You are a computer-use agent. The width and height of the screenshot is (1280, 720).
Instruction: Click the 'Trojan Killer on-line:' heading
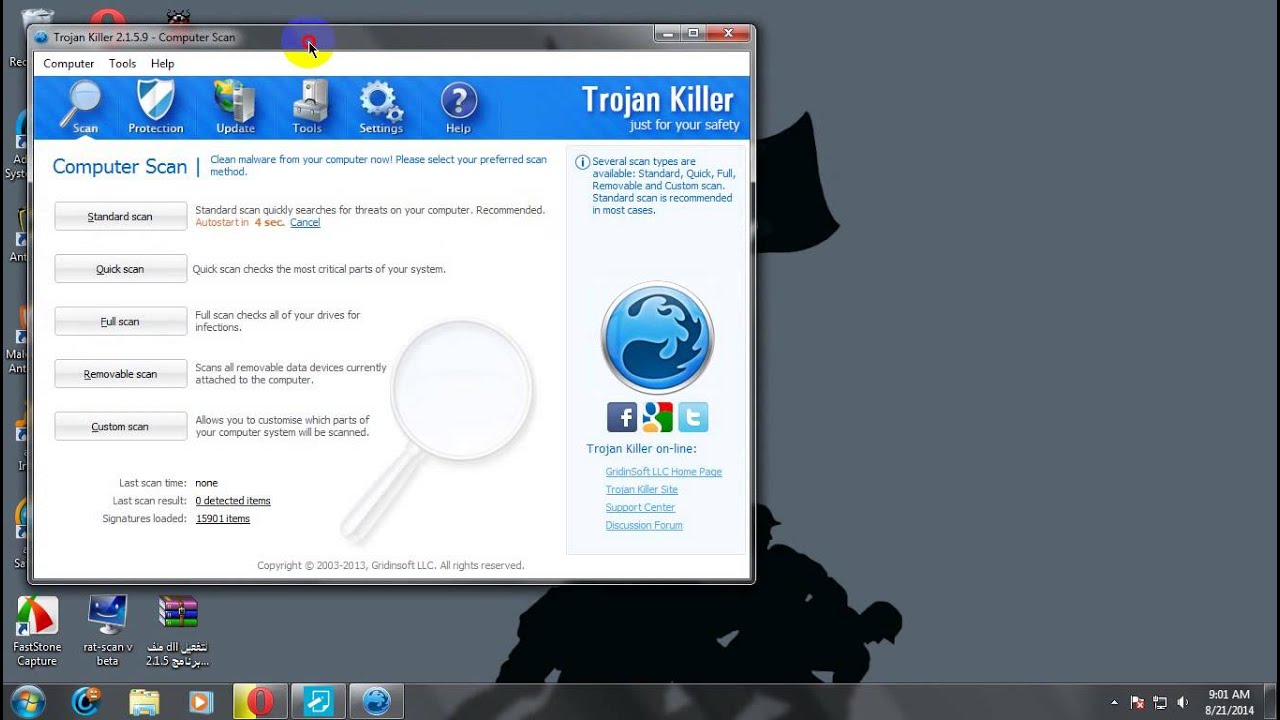click(641, 449)
